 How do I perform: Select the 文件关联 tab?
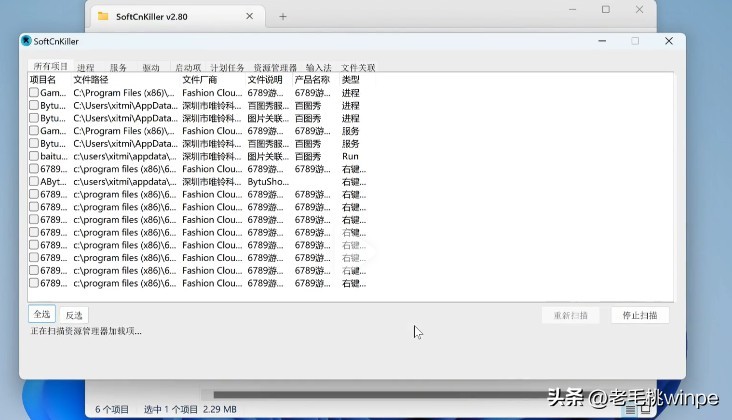[x=358, y=68]
